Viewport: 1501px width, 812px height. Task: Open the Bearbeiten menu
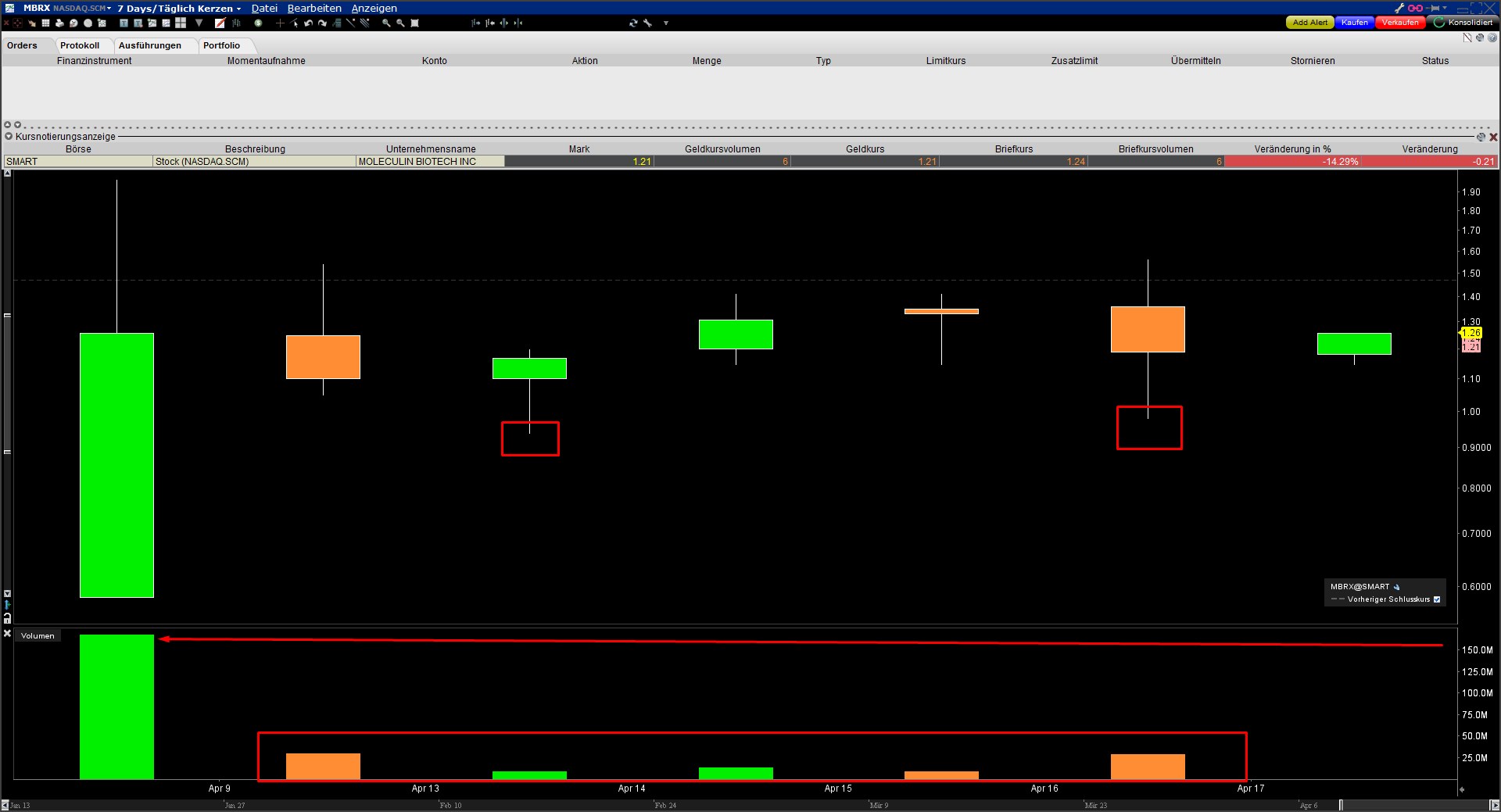pos(314,9)
